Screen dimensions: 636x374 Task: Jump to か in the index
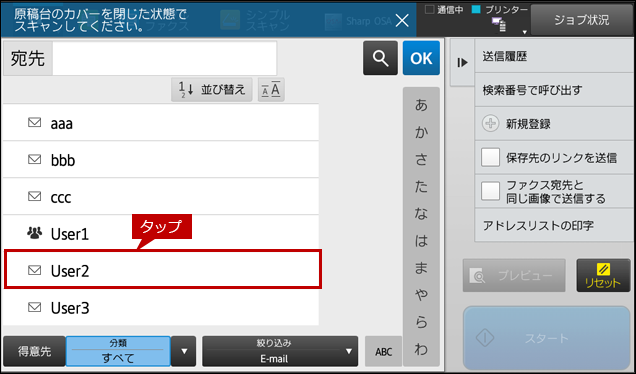click(x=421, y=132)
